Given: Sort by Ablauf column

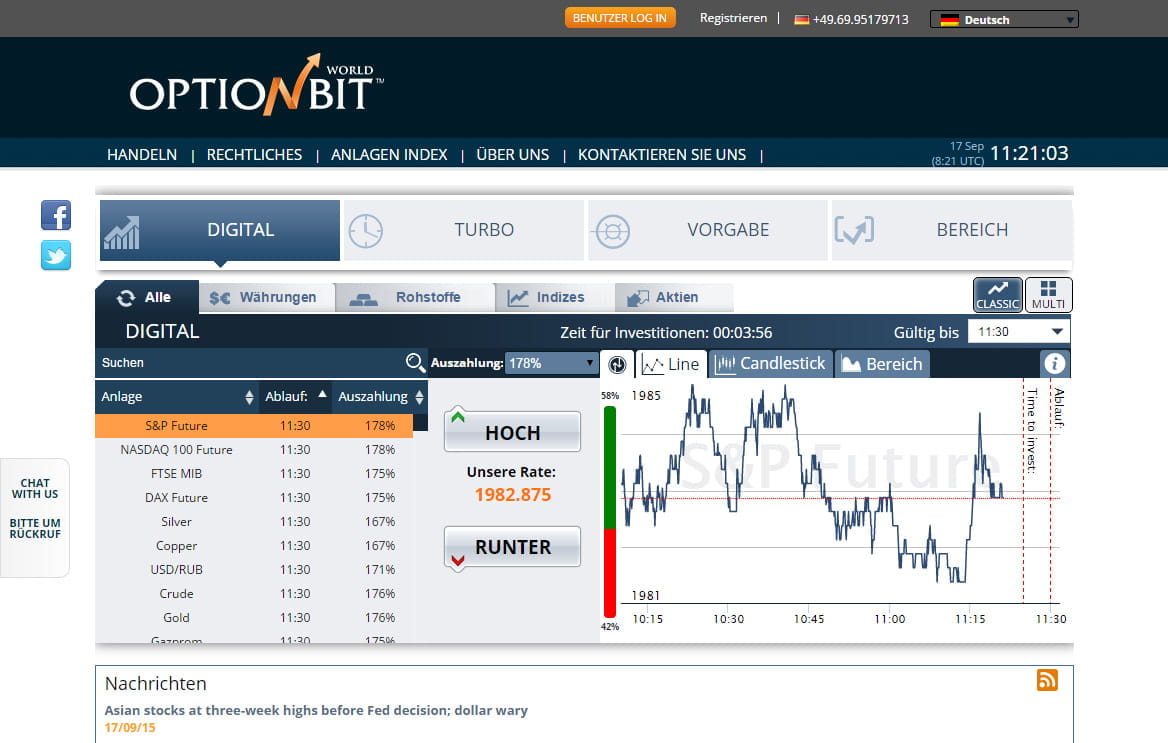Looking at the screenshot, I should (296, 396).
